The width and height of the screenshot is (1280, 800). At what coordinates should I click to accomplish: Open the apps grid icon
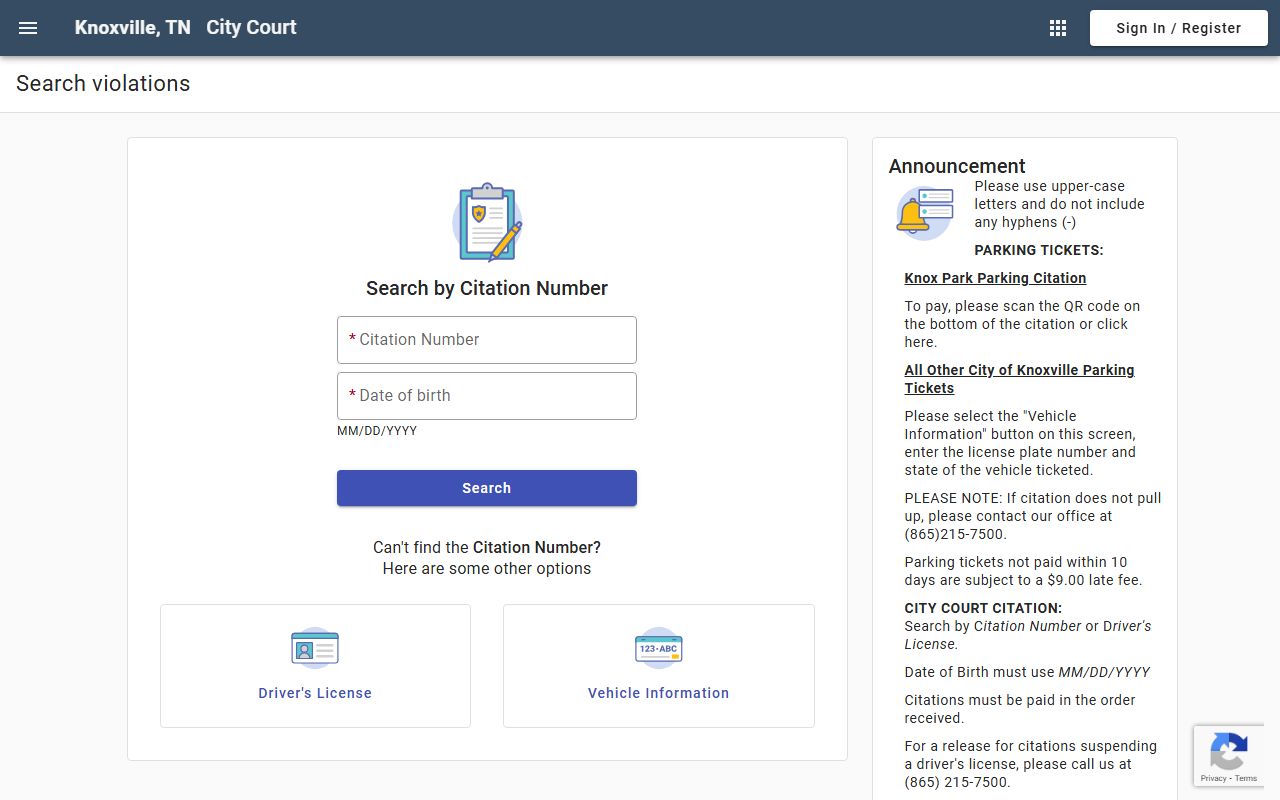[1058, 28]
